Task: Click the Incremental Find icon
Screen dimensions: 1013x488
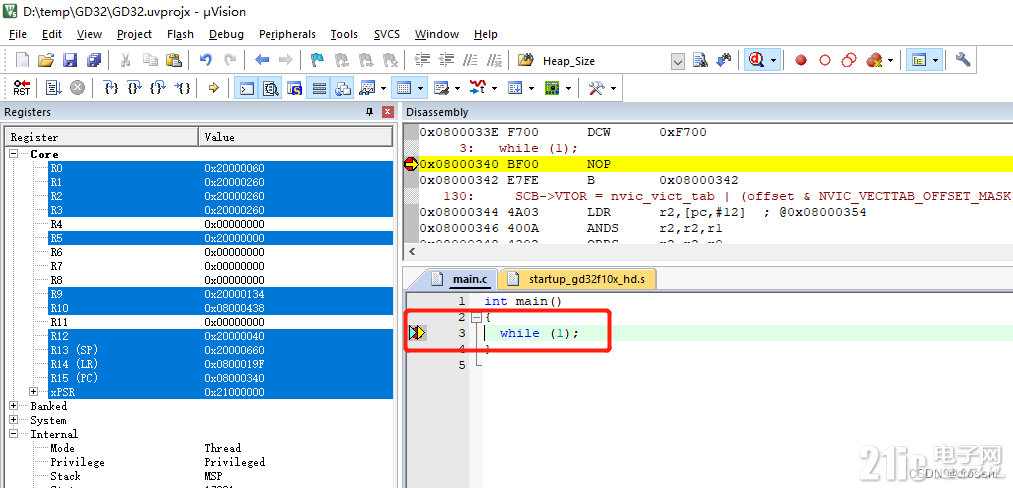Action: pyautogui.click(x=724, y=60)
